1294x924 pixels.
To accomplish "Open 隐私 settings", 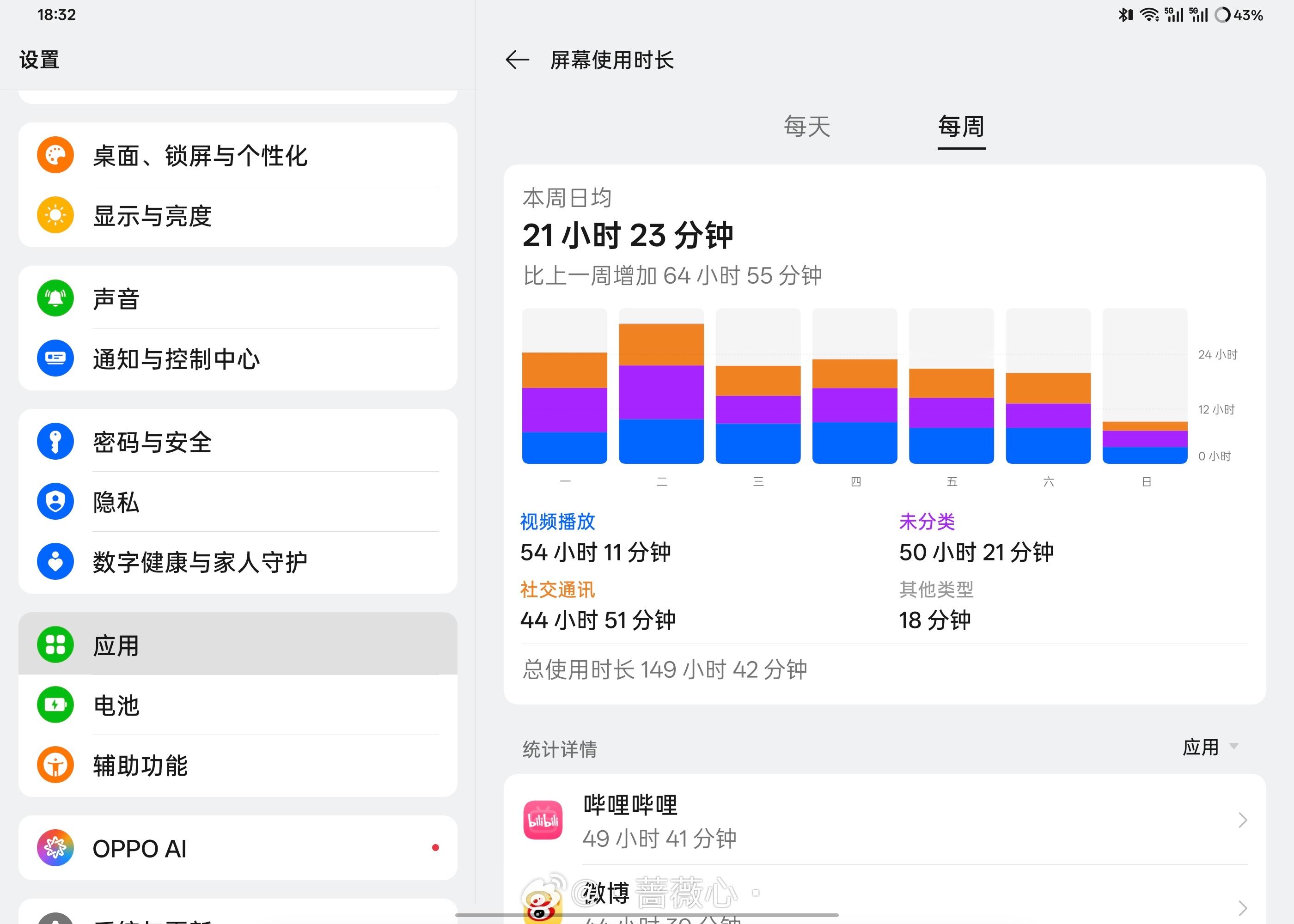I will (x=238, y=502).
